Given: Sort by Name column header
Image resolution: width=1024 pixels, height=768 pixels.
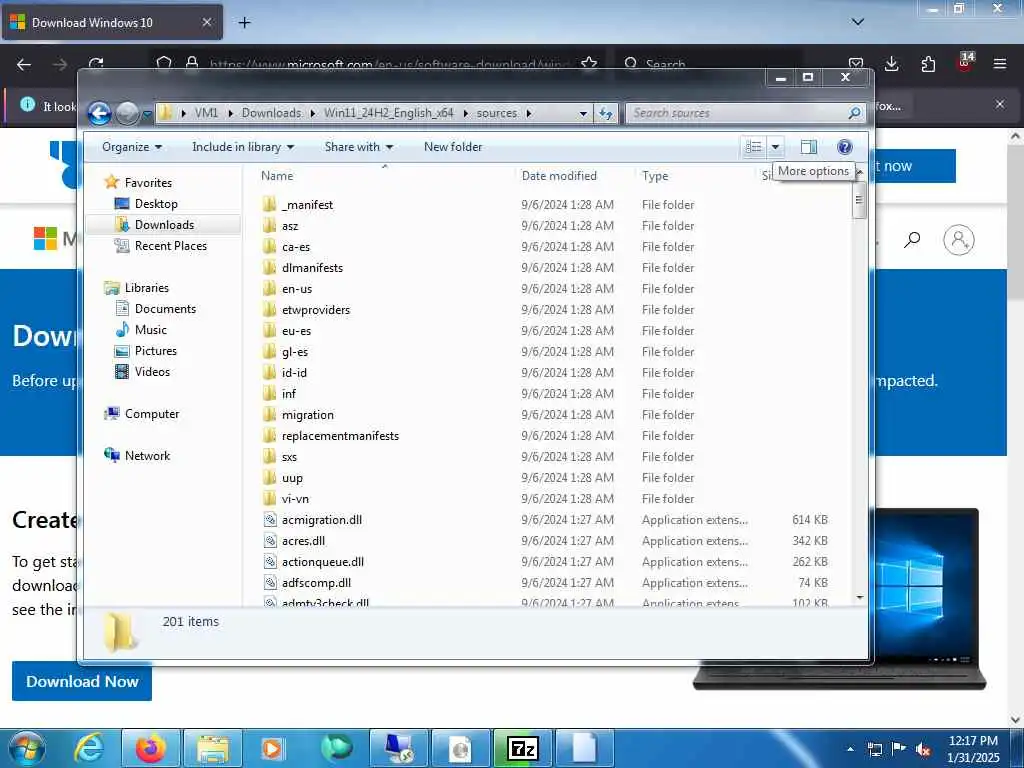Looking at the screenshot, I should coord(277,176).
